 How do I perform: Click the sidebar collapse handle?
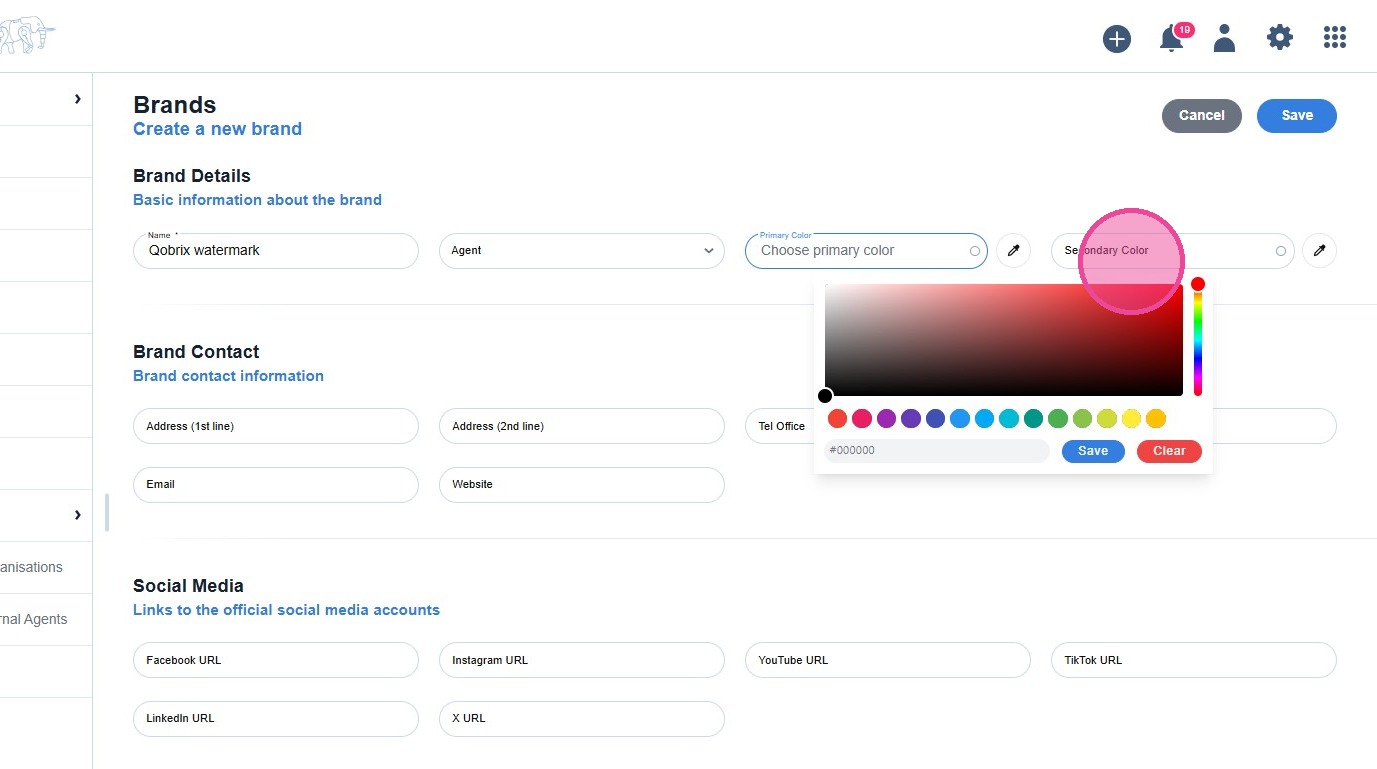click(107, 512)
